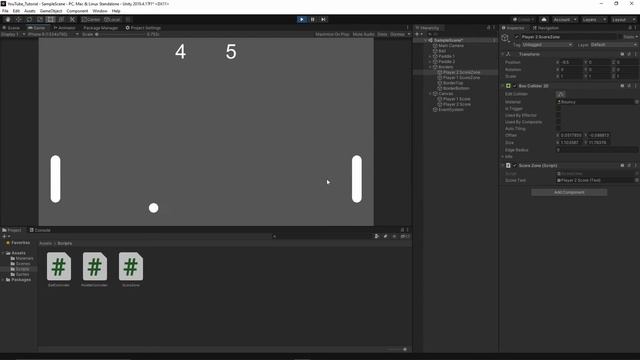The image size is (640, 360).
Task: Select the BallController script asset
Action: pyautogui.click(x=59, y=269)
